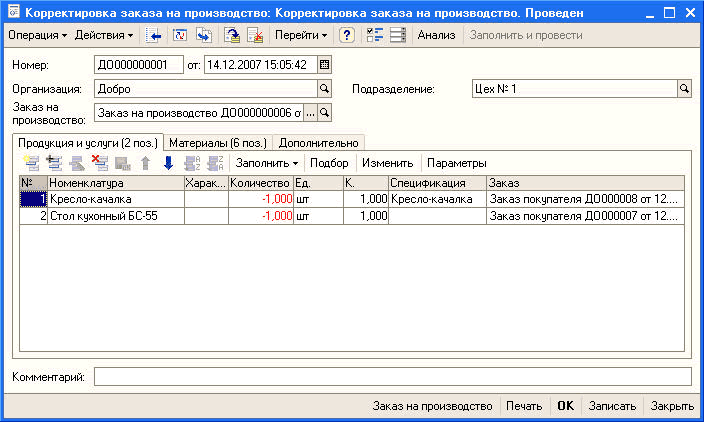Switch to Продукция и услуги tab
Image resolution: width=704 pixels, height=422 pixels.
pyautogui.click(x=88, y=143)
